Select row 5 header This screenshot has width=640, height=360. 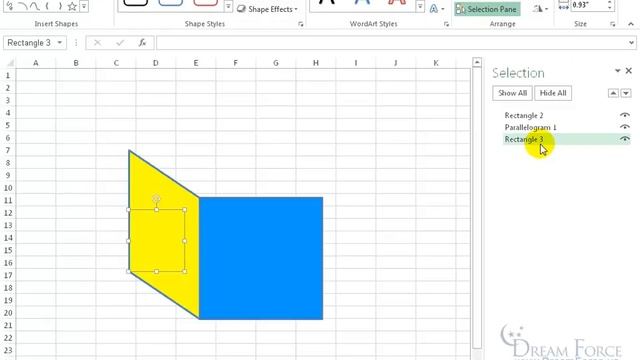(8, 125)
